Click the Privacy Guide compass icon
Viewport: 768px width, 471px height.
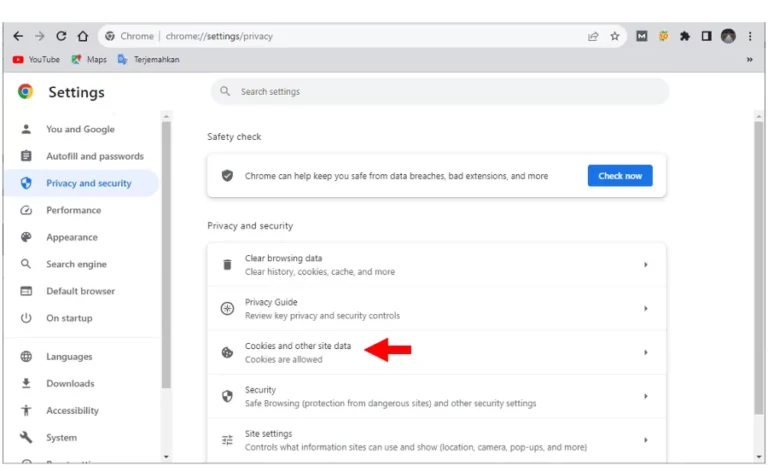tap(227, 308)
